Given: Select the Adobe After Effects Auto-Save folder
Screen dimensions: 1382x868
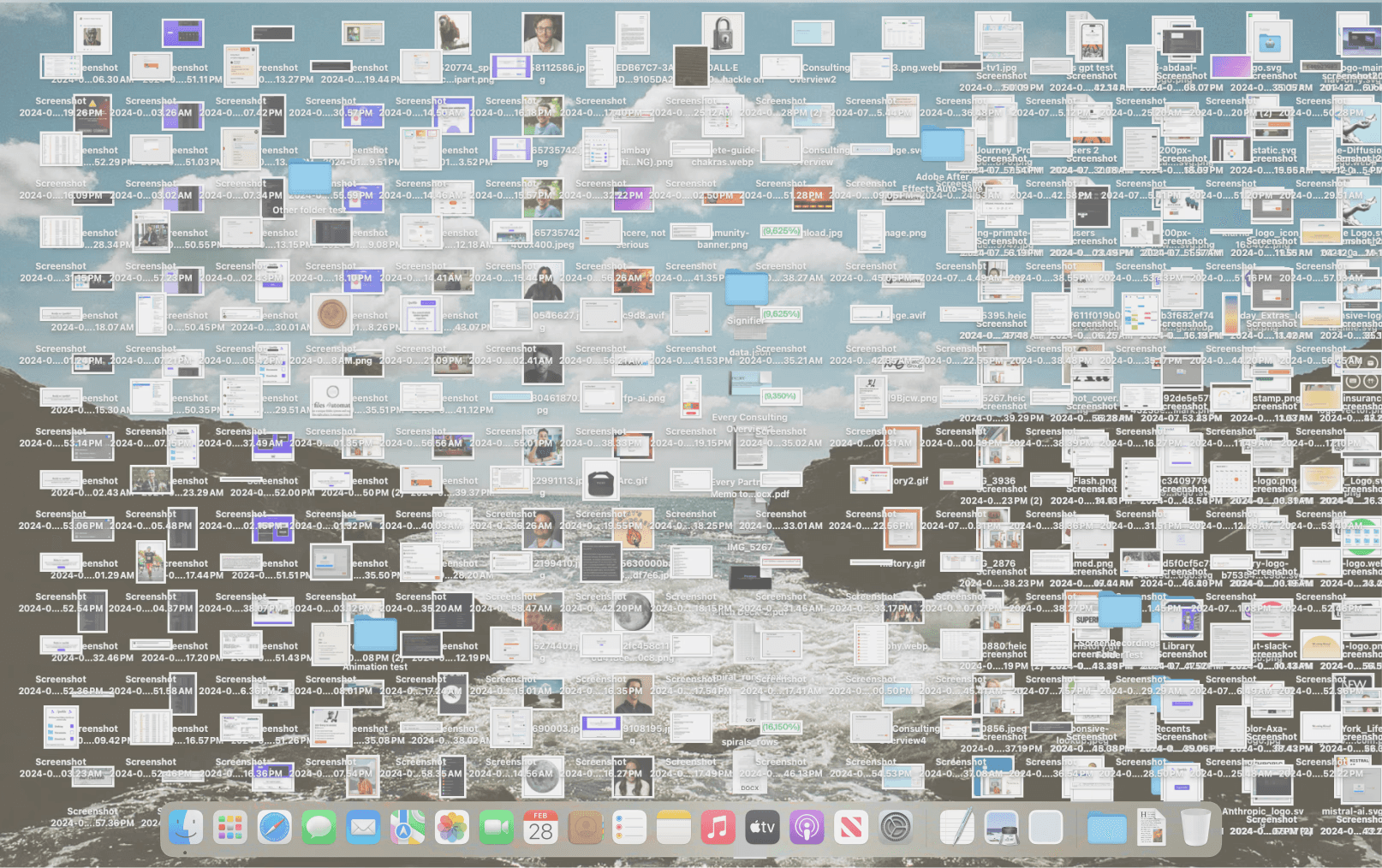Looking at the screenshot, I should [943, 146].
